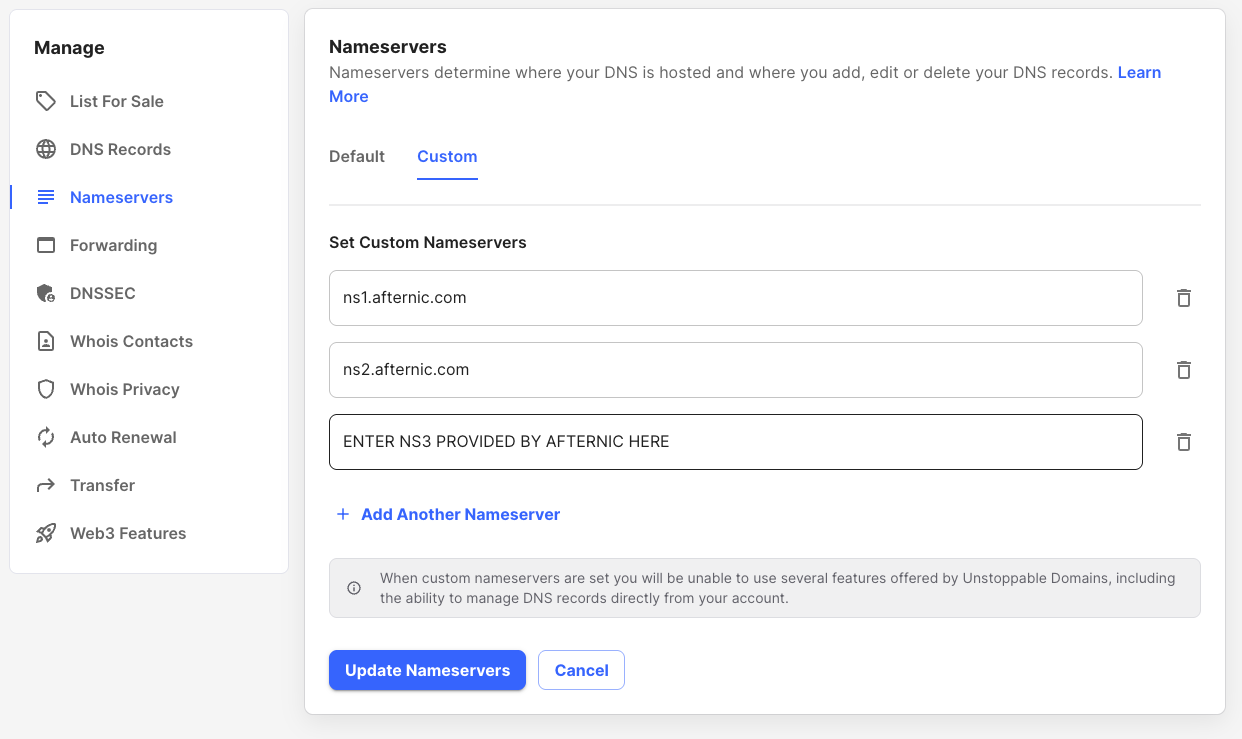Open Whois Privacy in Manage sidebar
1242x739 pixels.
124,389
